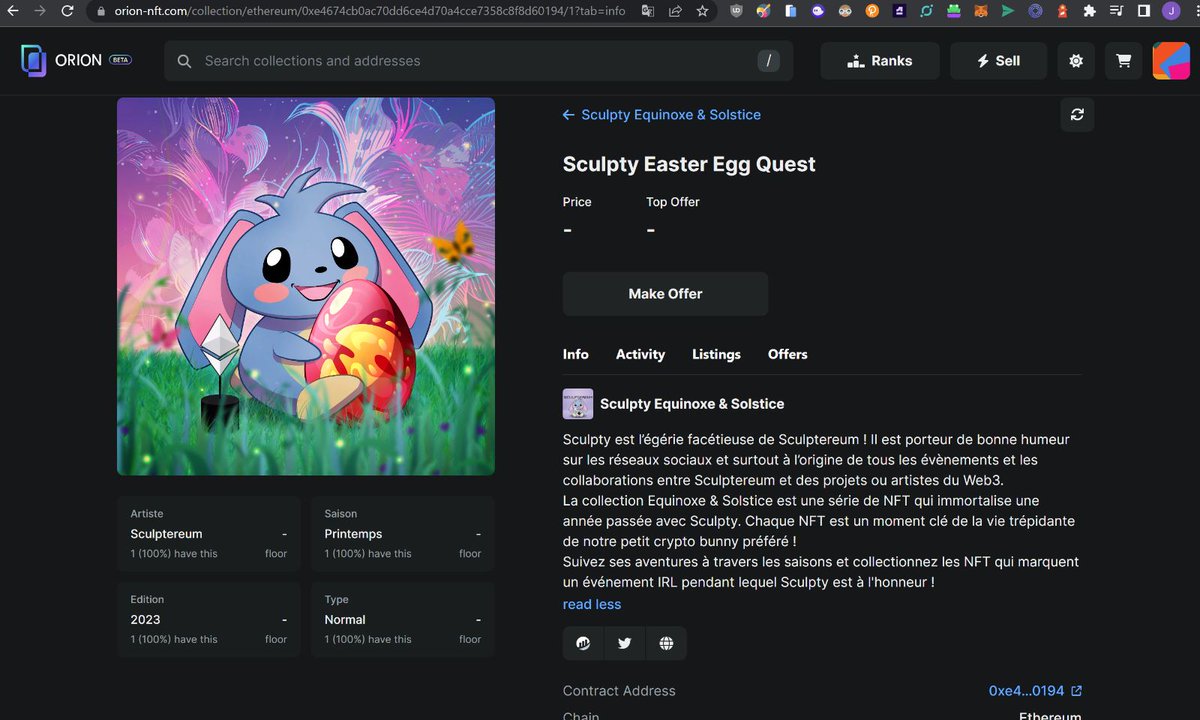Open the MetaMask fox extension
This screenshot has width=1200, height=720.
[981, 11]
